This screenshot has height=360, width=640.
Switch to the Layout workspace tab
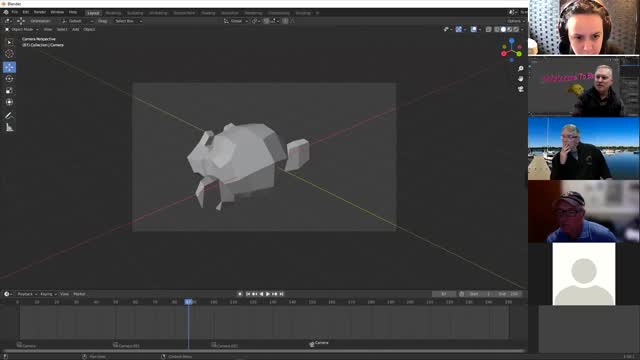pos(93,13)
